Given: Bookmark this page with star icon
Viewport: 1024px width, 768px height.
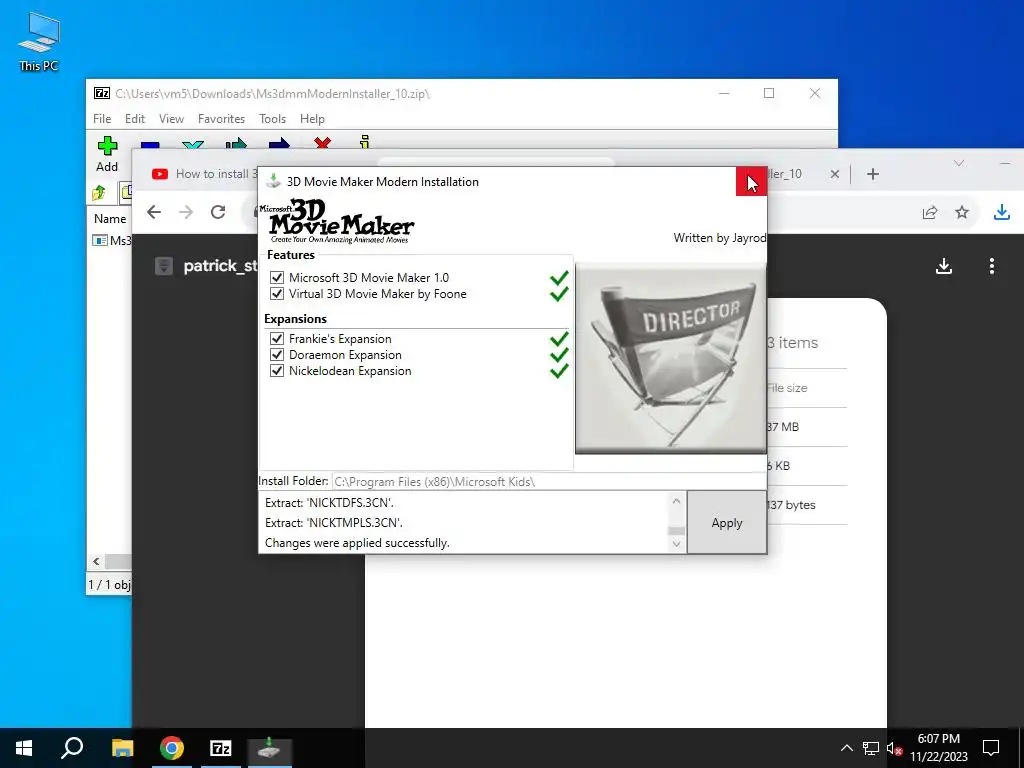Looking at the screenshot, I should (962, 212).
